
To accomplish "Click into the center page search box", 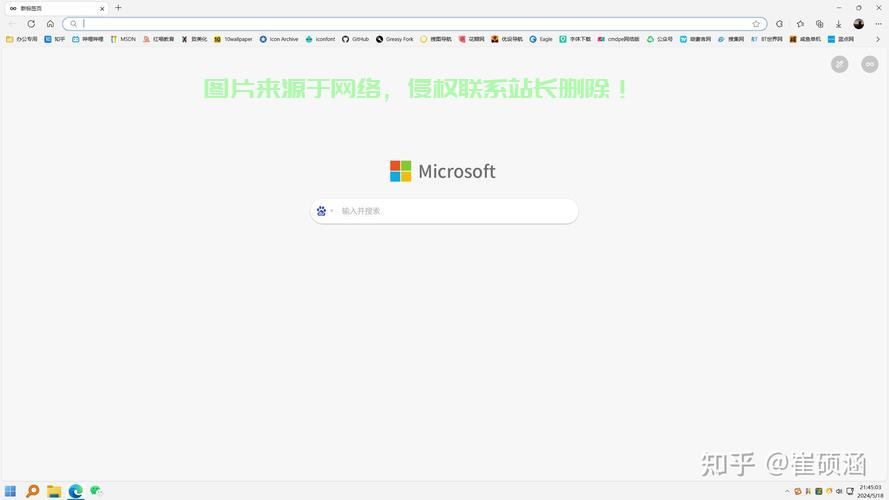I will point(444,211).
